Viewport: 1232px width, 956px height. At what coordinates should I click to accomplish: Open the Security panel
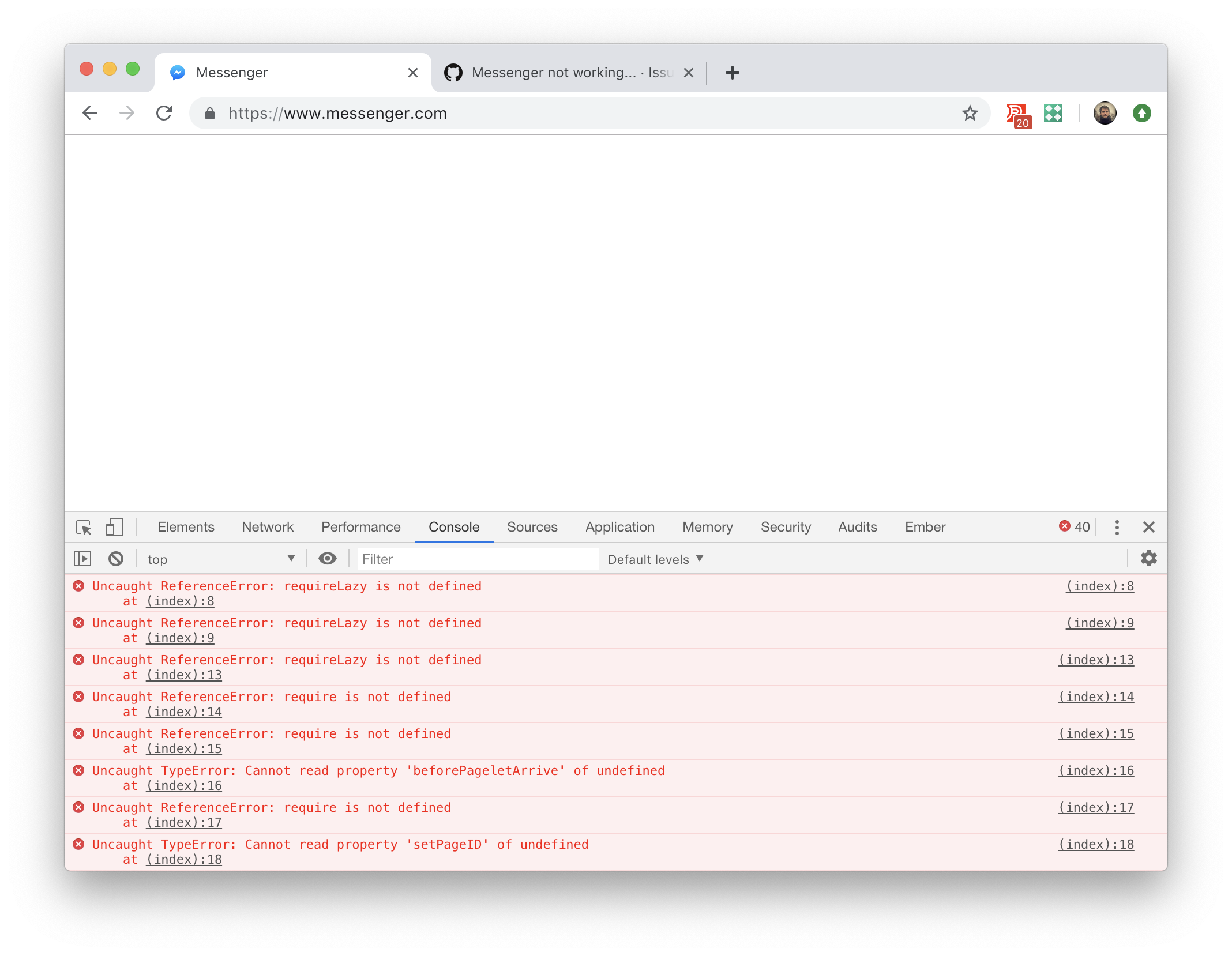[786, 527]
